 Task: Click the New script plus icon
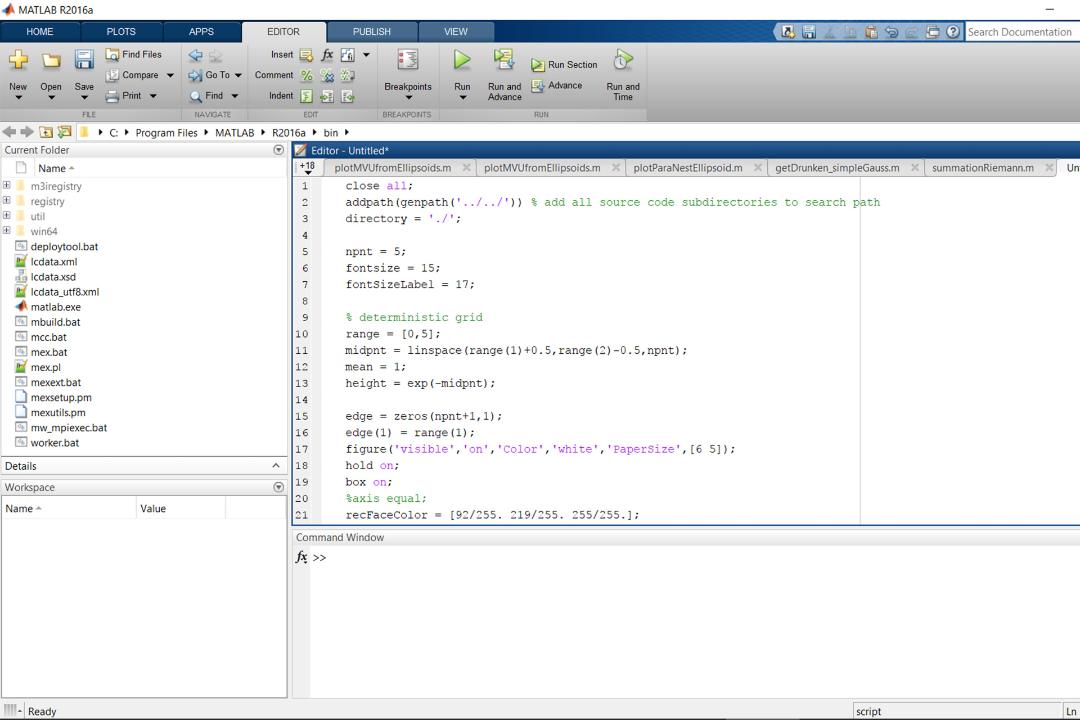(x=19, y=60)
